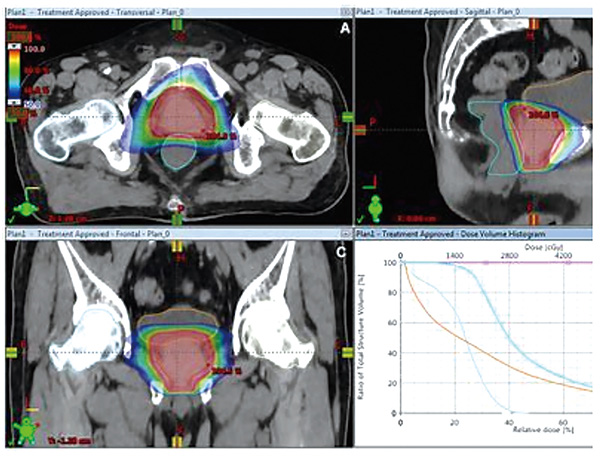Click the dose color wash scale bar
Screen dimensions: 600x456
(x=15, y=73)
